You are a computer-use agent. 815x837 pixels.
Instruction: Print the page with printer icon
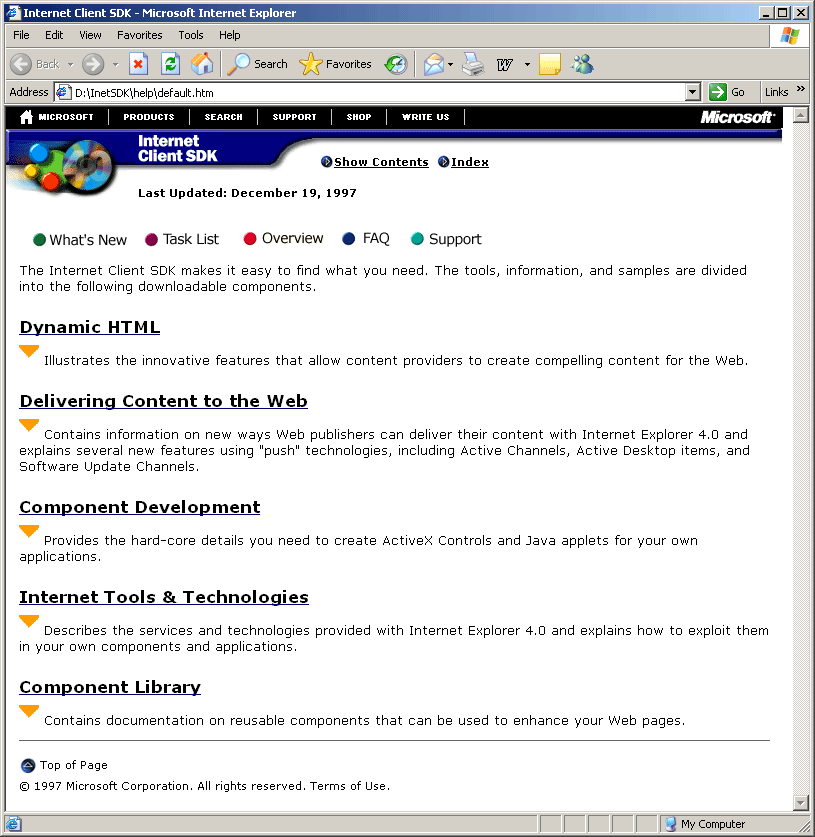473,64
